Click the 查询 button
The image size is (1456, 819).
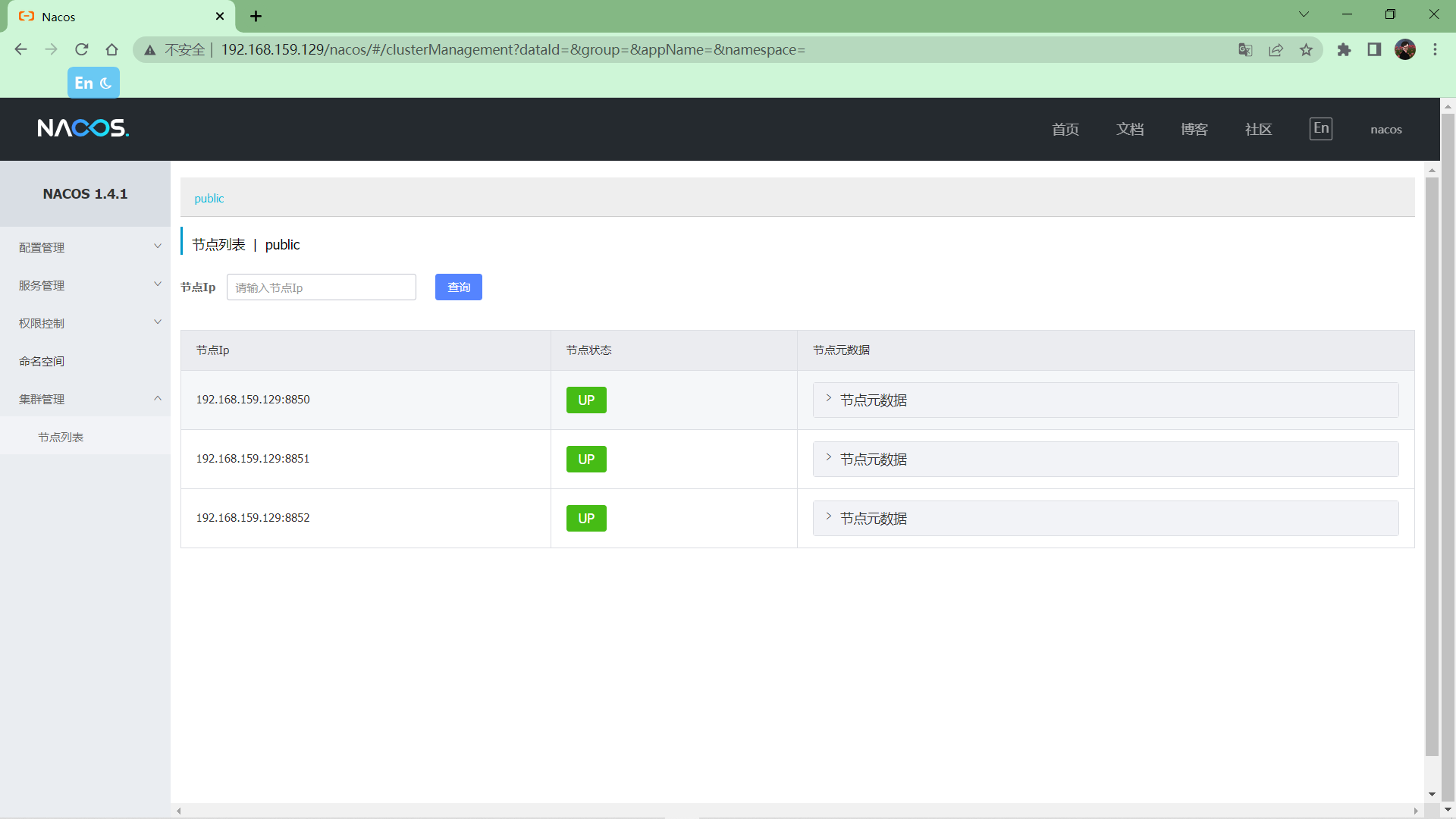coord(459,287)
